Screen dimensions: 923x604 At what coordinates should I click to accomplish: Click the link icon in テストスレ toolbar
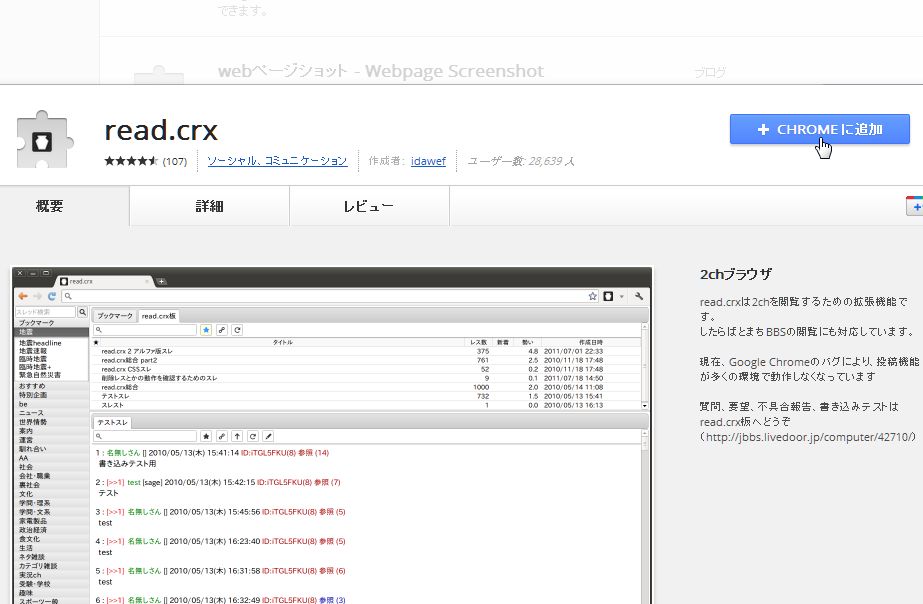coord(222,436)
